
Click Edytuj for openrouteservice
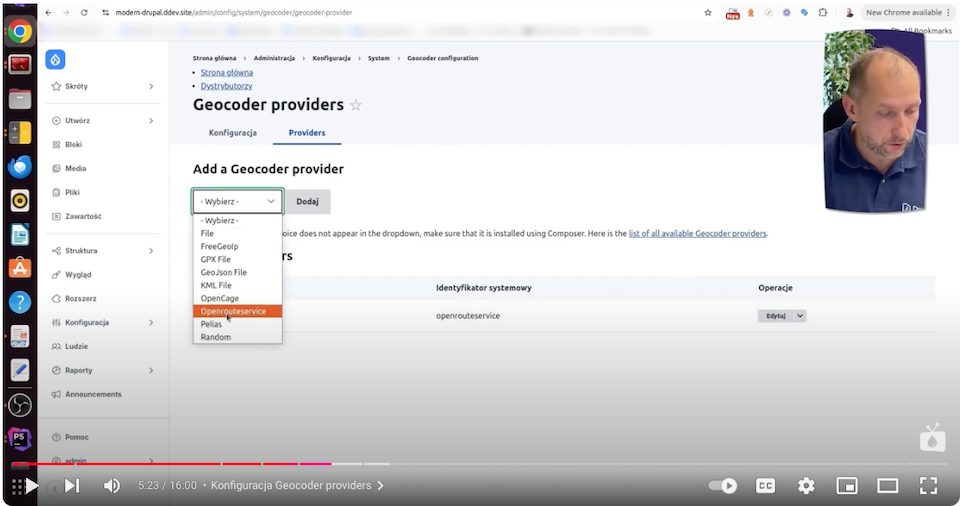point(776,315)
